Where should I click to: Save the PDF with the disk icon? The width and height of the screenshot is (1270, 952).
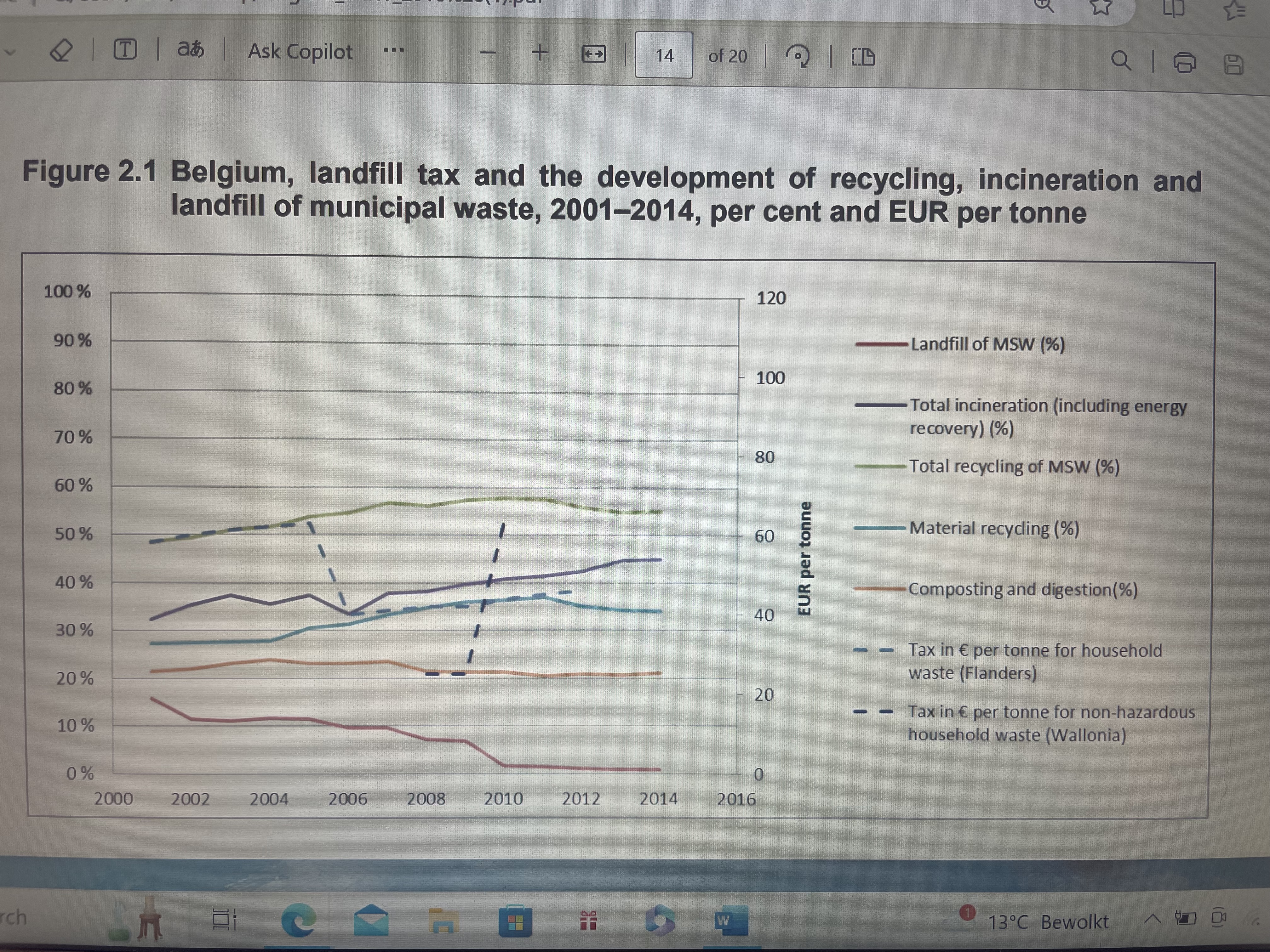click(1233, 64)
